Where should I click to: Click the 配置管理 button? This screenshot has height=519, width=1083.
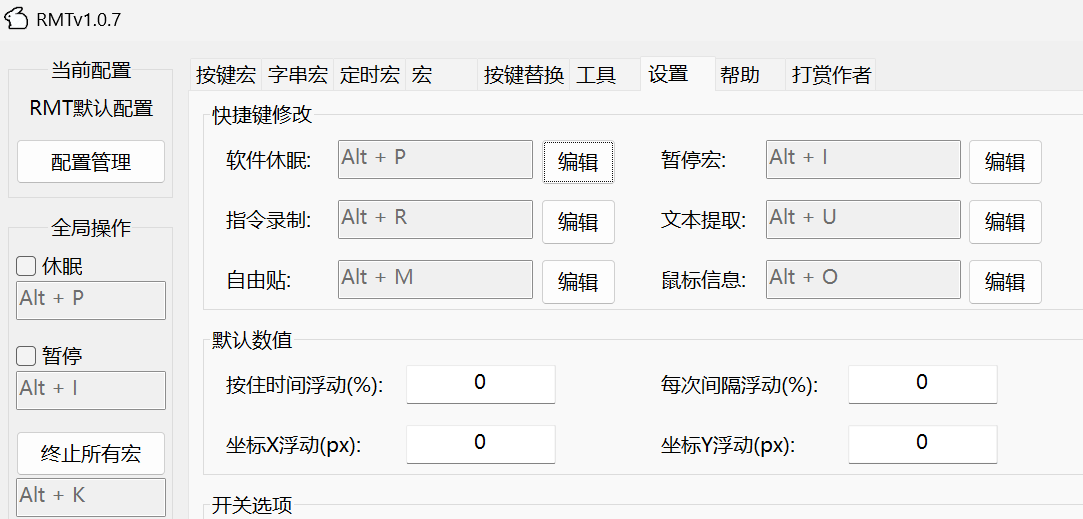tap(91, 162)
